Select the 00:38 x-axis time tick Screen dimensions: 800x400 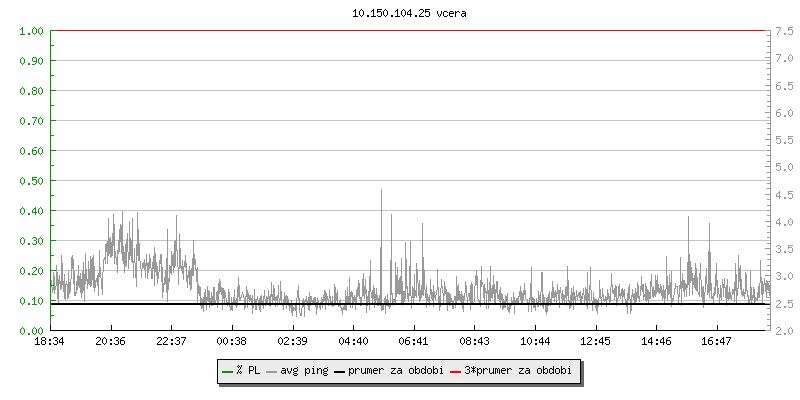pyautogui.click(x=232, y=341)
